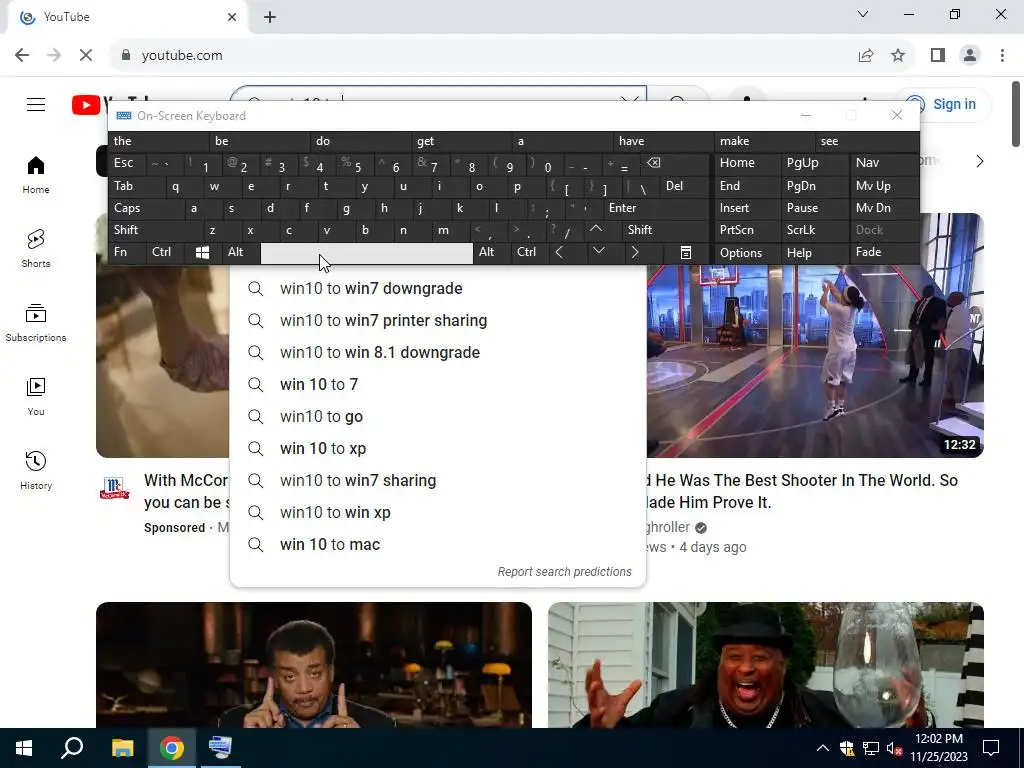Click the browser back arrow
Image resolution: width=1024 pixels, height=768 pixels.
tap(22, 56)
